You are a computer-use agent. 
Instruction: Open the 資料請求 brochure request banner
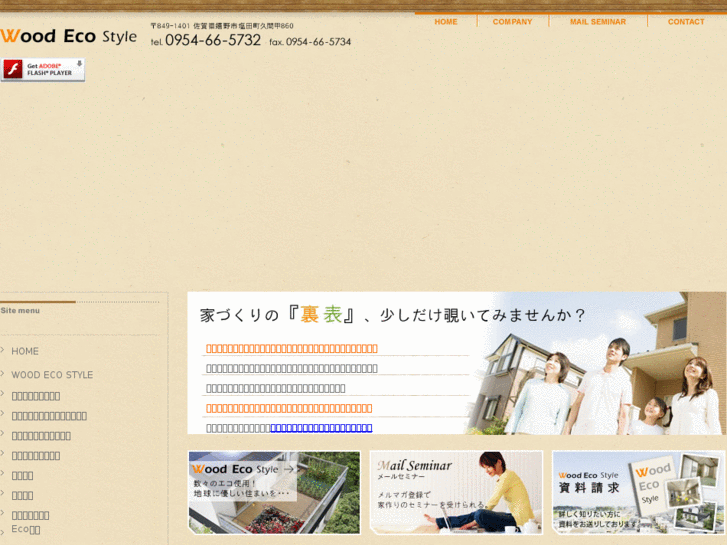pos(638,492)
